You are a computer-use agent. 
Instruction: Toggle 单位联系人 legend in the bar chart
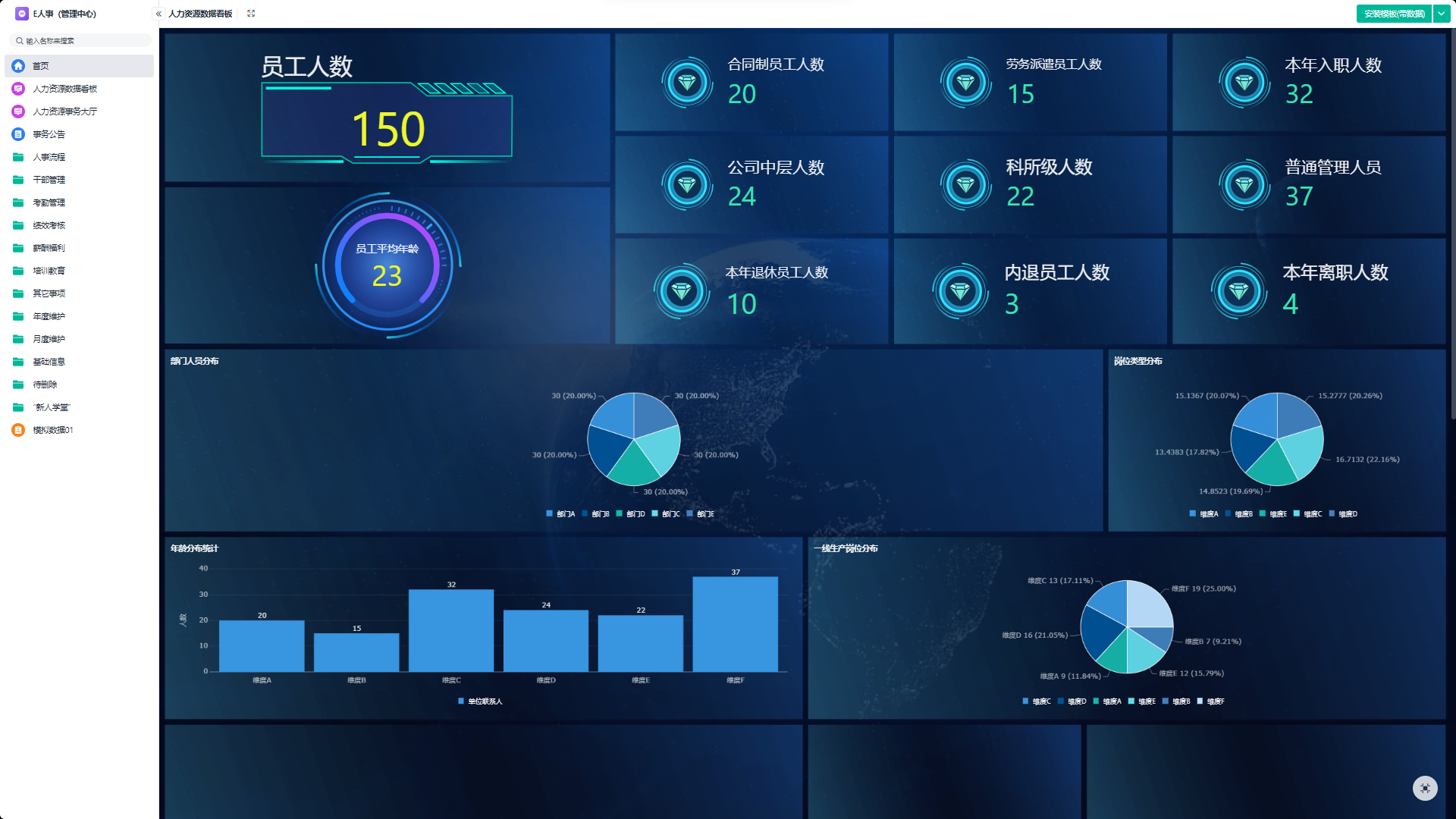[x=481, y=701]
